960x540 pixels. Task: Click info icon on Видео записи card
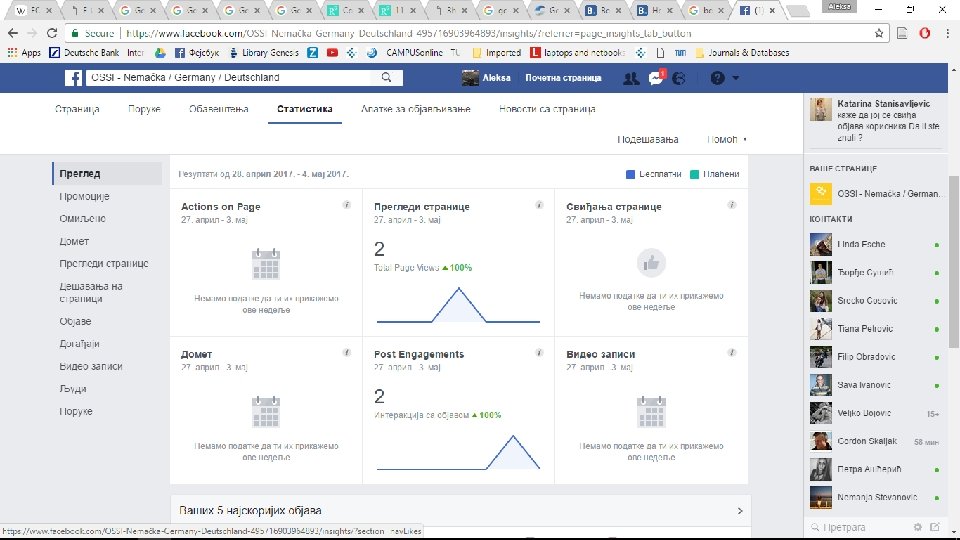pyautogui.click(x=732, y=353)
